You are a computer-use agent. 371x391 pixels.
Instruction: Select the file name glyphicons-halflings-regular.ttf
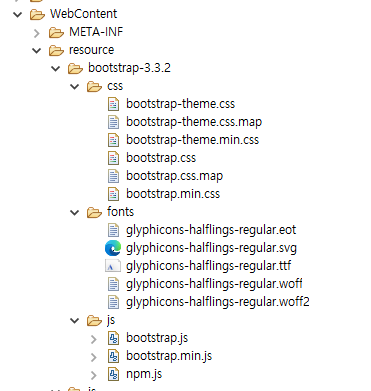click(209, 266)
